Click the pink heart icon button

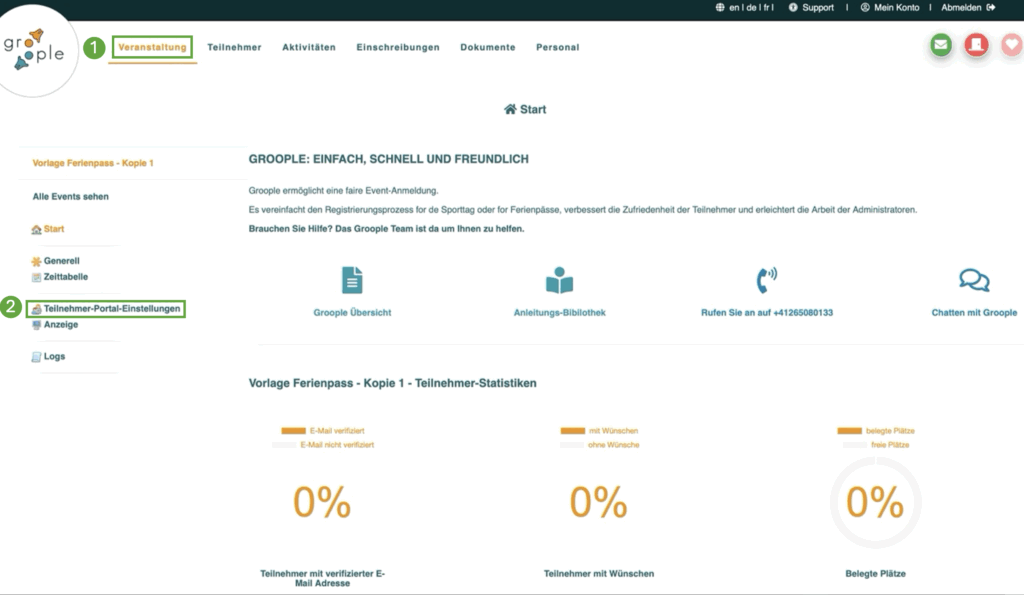(1011, 46)
